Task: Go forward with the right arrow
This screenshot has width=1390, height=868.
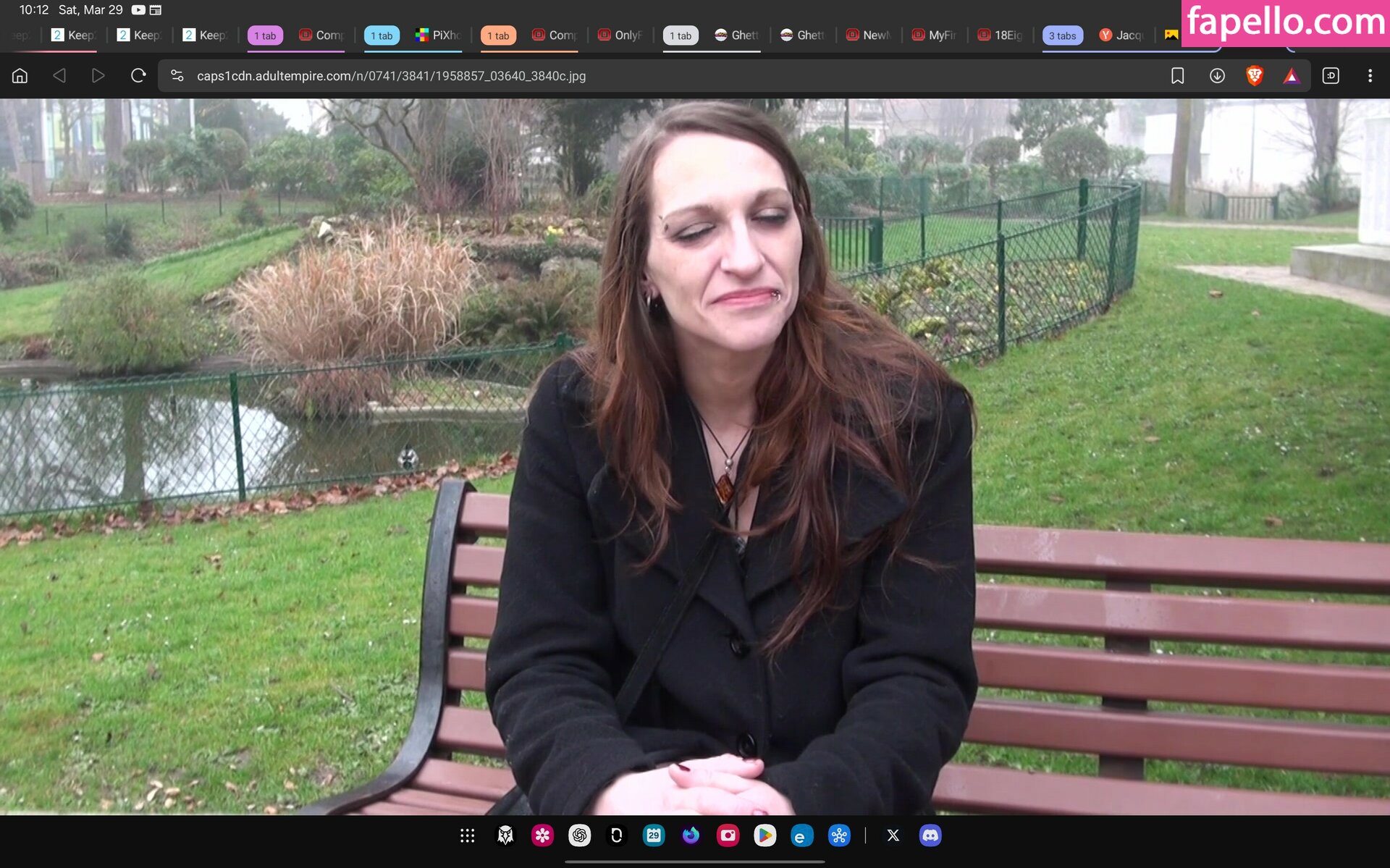Action: [98, 75]
